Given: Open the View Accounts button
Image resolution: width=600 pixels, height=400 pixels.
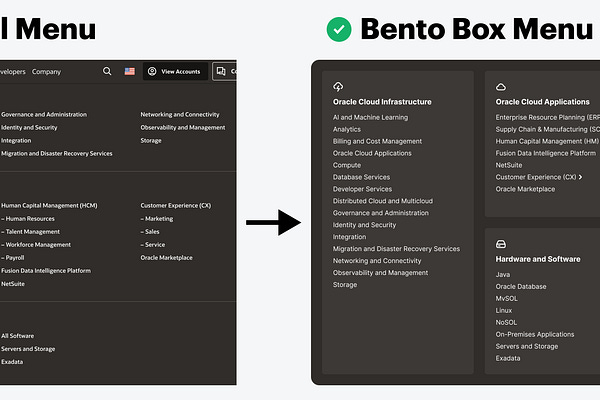Looking at the screenshot, I should point(173,72).
